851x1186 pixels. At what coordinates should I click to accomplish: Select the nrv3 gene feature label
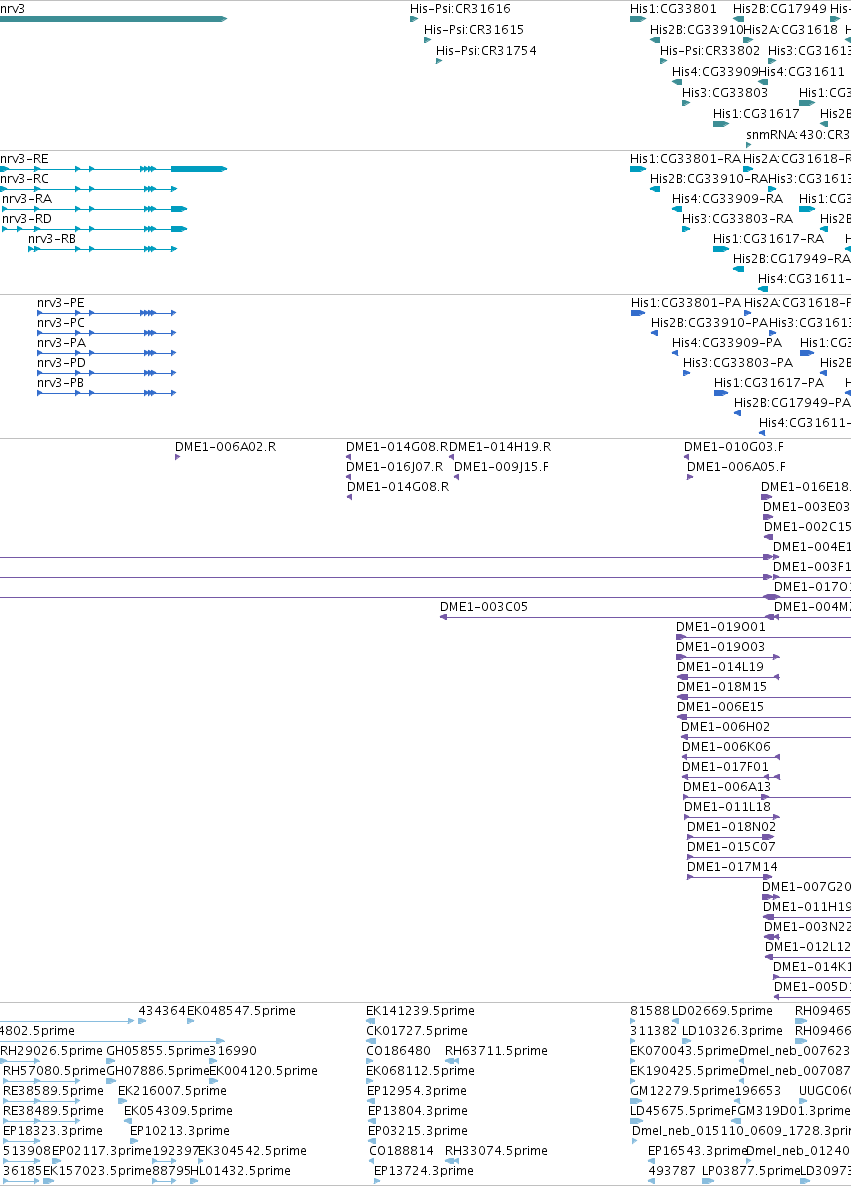tap(12, 9)
